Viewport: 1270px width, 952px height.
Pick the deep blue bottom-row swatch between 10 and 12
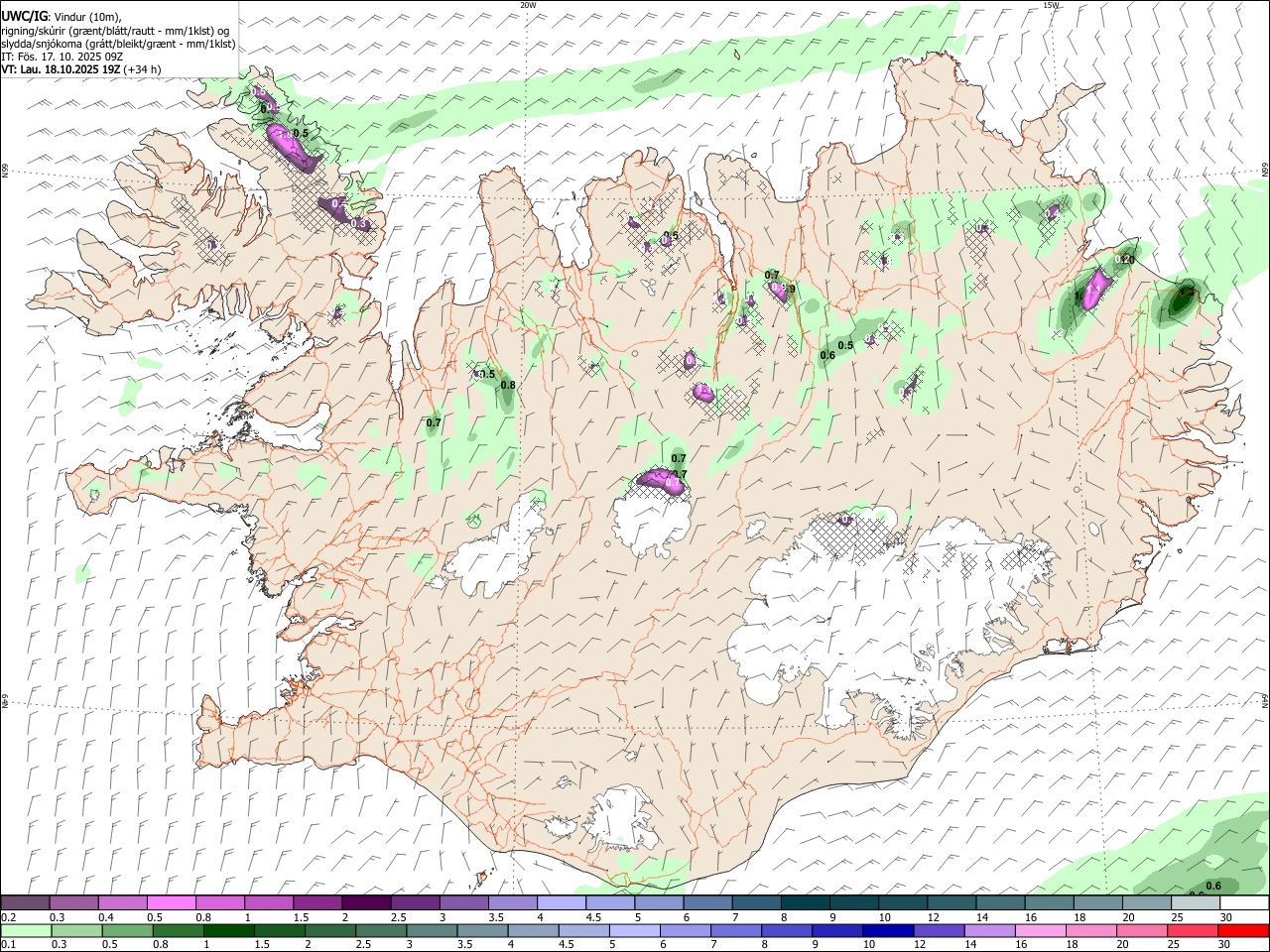(888, 931)
